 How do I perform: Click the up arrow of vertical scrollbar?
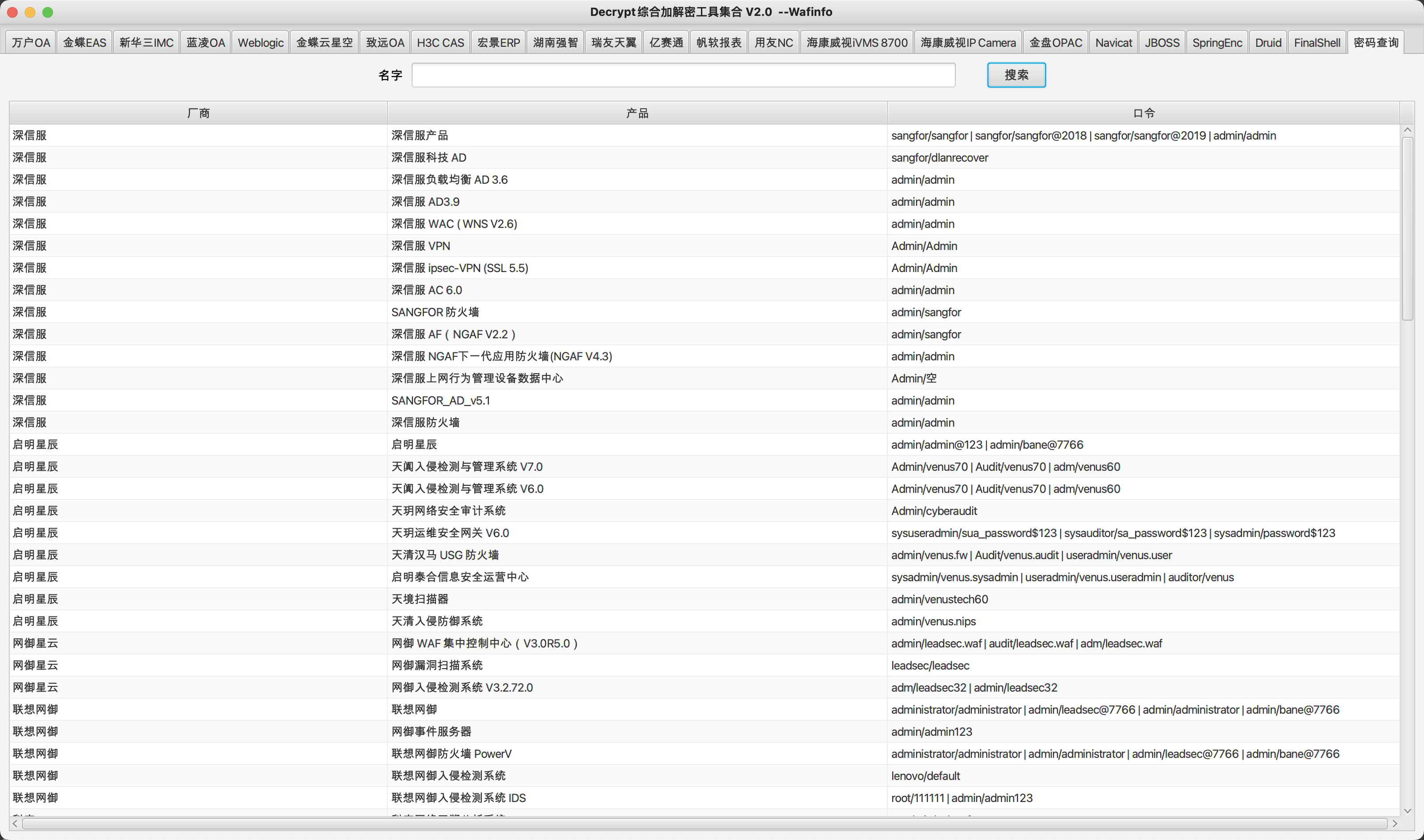pos(1407,130)
